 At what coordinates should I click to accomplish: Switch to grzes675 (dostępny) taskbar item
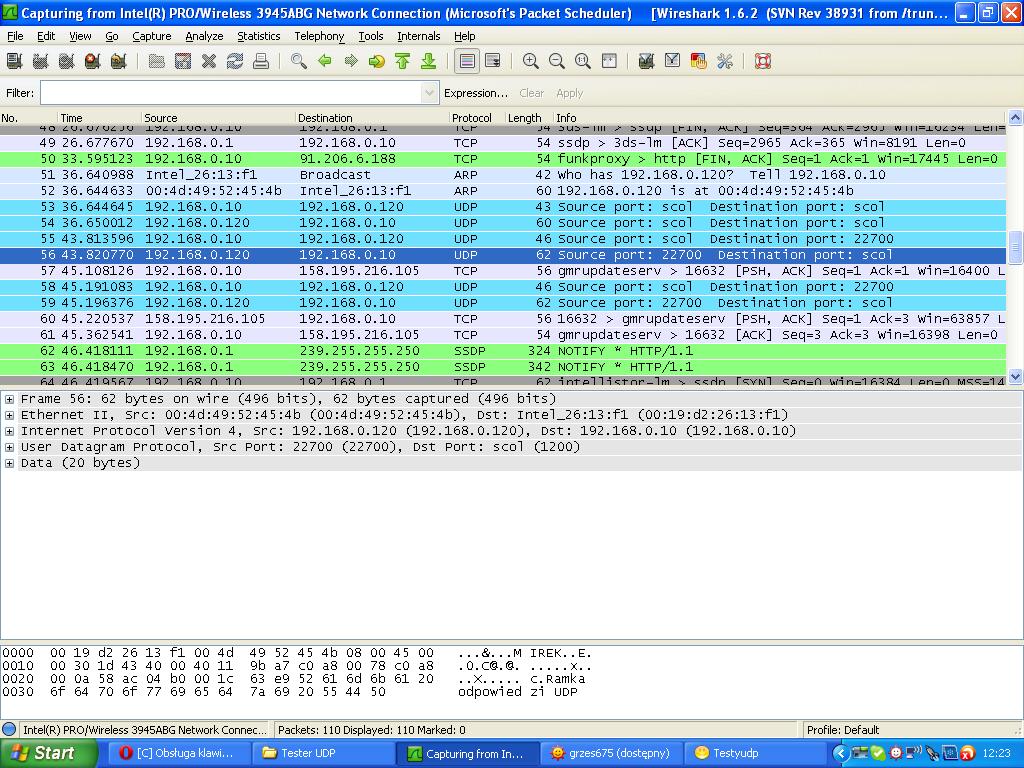click(611, 754)
